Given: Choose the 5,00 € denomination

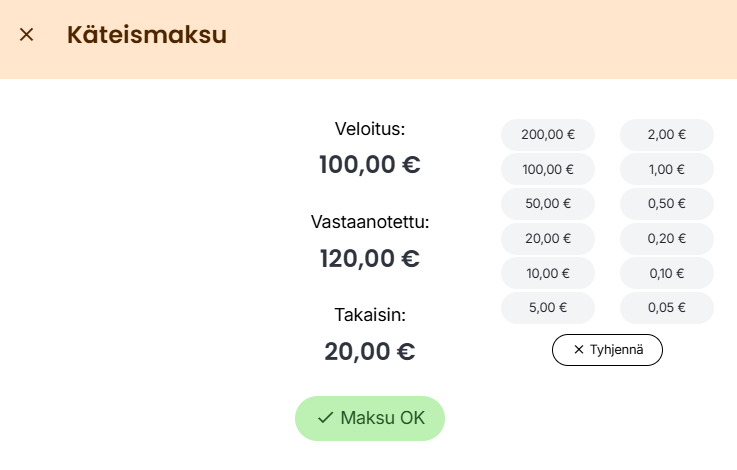Looking at the screenshot, I should click(547, 307).
